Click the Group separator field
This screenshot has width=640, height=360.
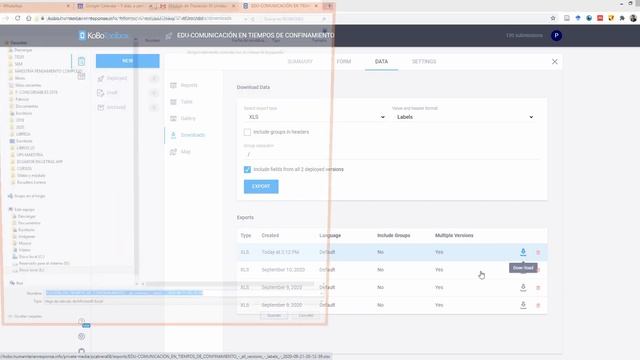(392, 154)
